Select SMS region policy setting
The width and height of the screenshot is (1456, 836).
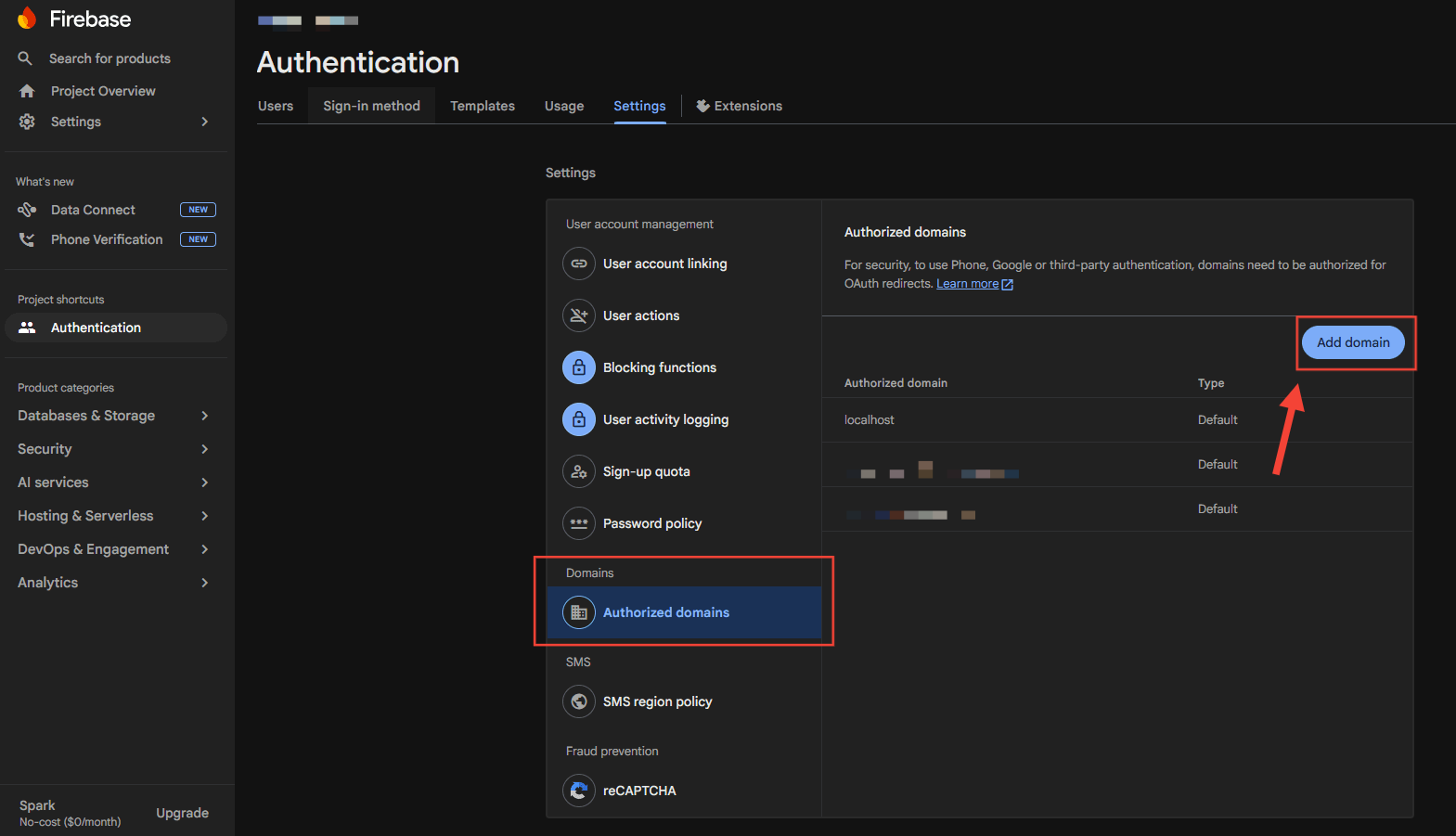684,701
